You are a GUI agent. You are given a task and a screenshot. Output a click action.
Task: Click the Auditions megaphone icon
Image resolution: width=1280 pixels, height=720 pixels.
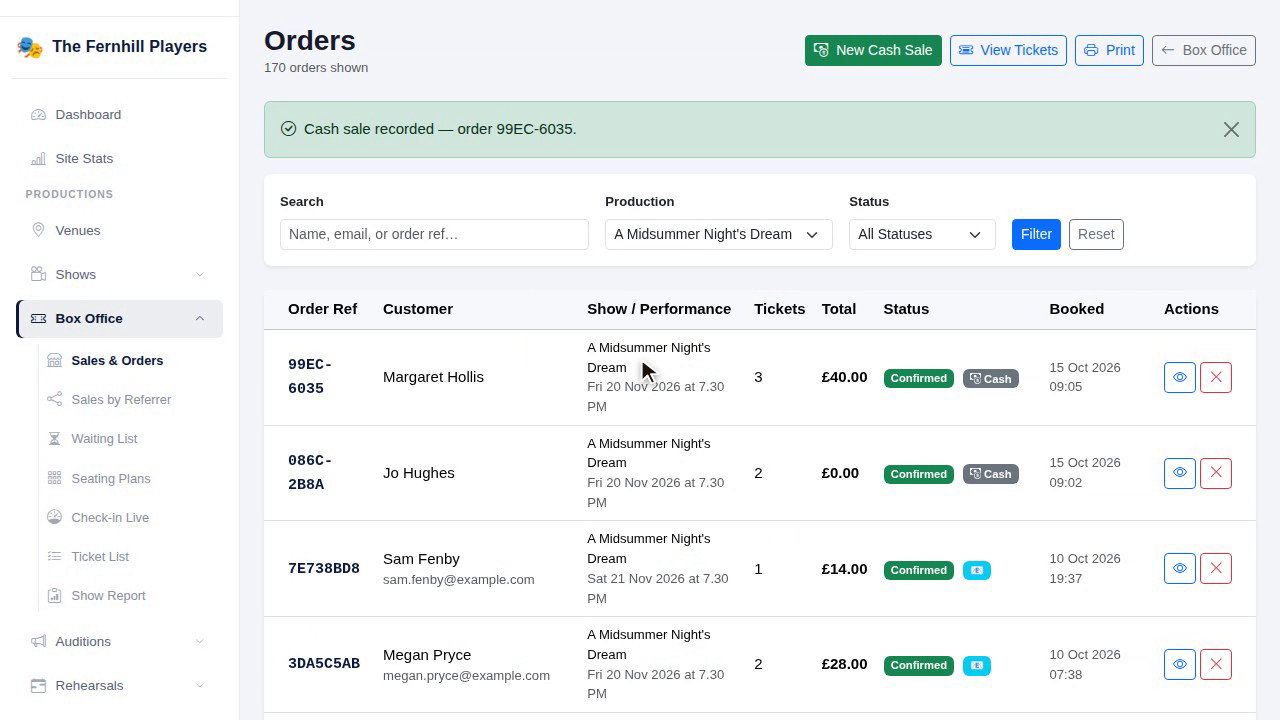[38, 642]
